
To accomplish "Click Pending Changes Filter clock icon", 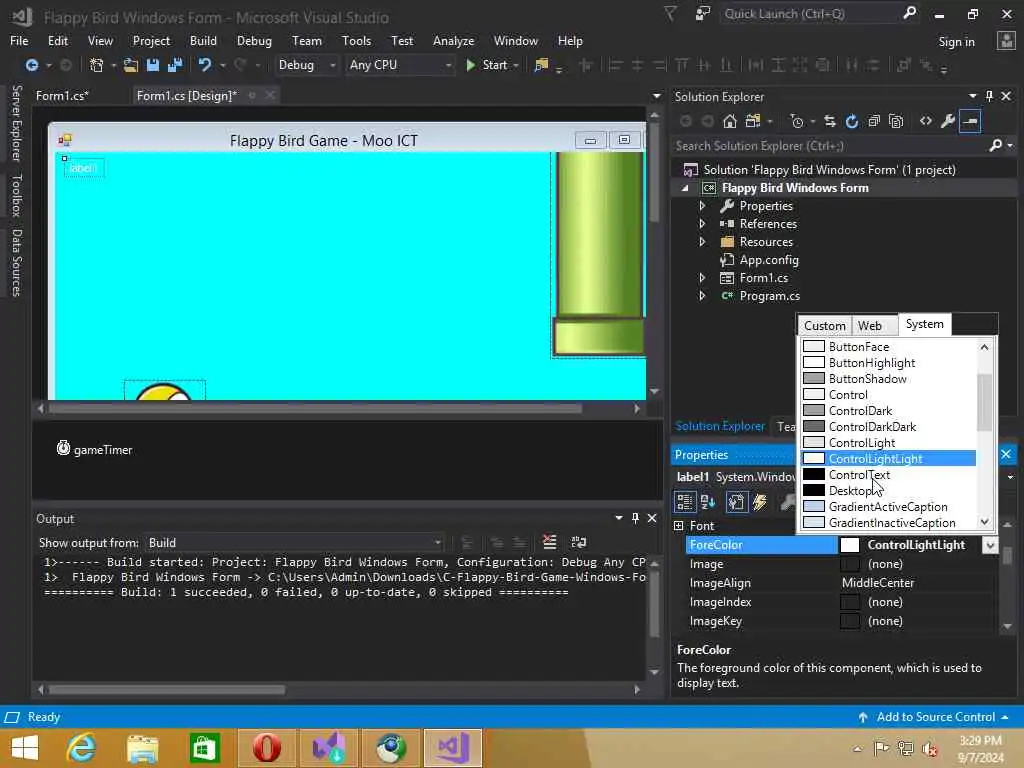I will click(797, 121).
